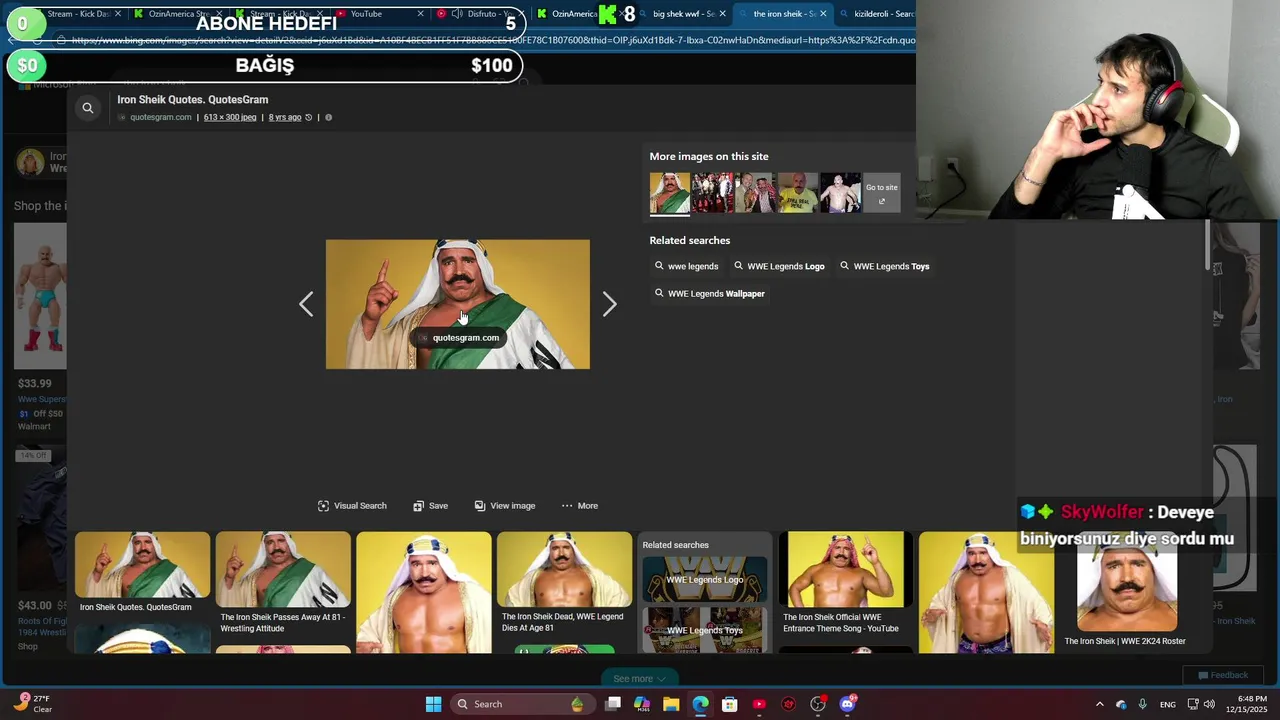The height and width of the screenshot is (720, 1280).
Task: Open Microsoft 365 taskbar app
Action: 642,704
